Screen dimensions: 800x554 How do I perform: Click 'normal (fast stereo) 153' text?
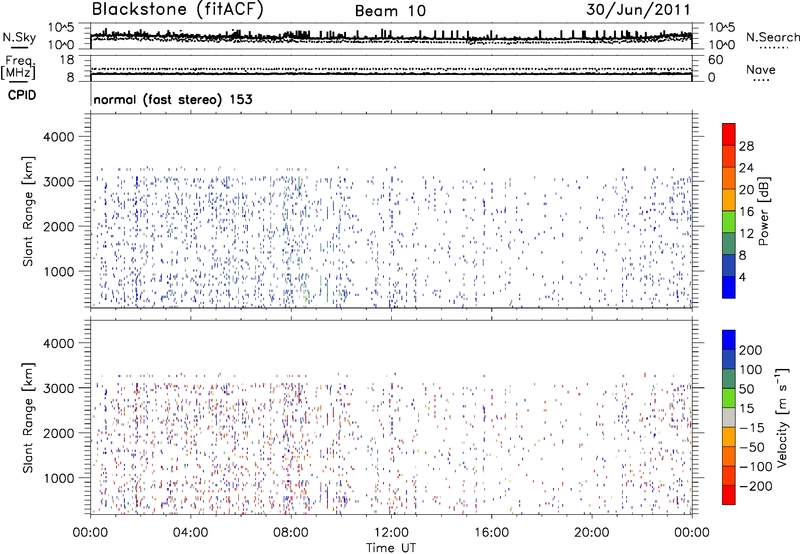click(172, 99)
